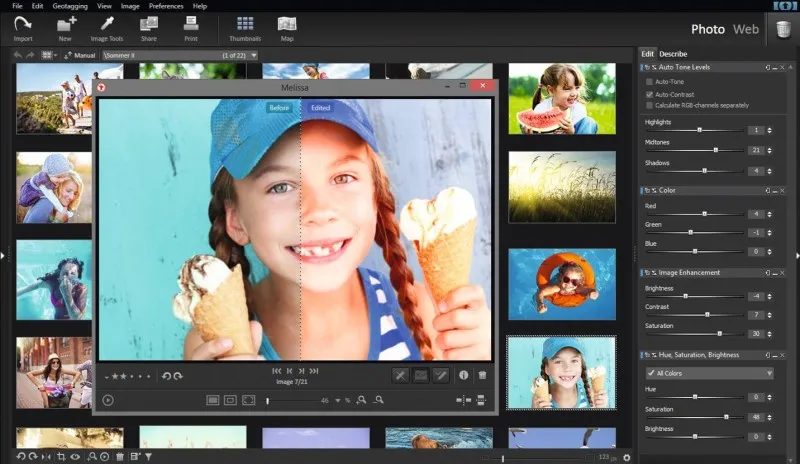Open the All Colors dropdown
Viewport: 800px width, 464px height.
tap(708, 373)
